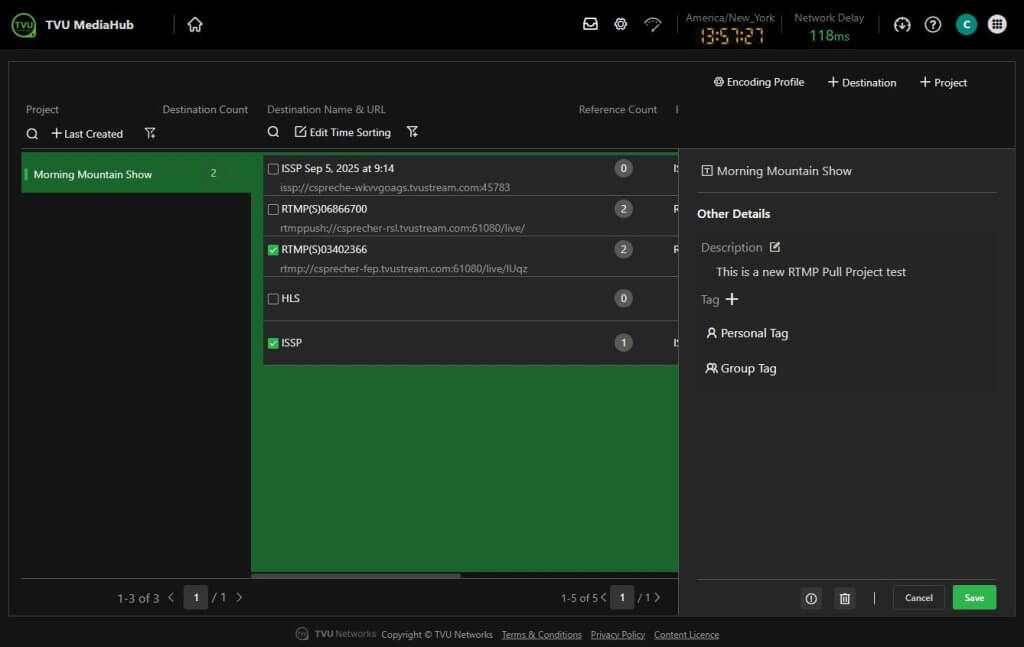Click the help question mark icon
Screen dimensions: 1024x647
click(933, 25)
